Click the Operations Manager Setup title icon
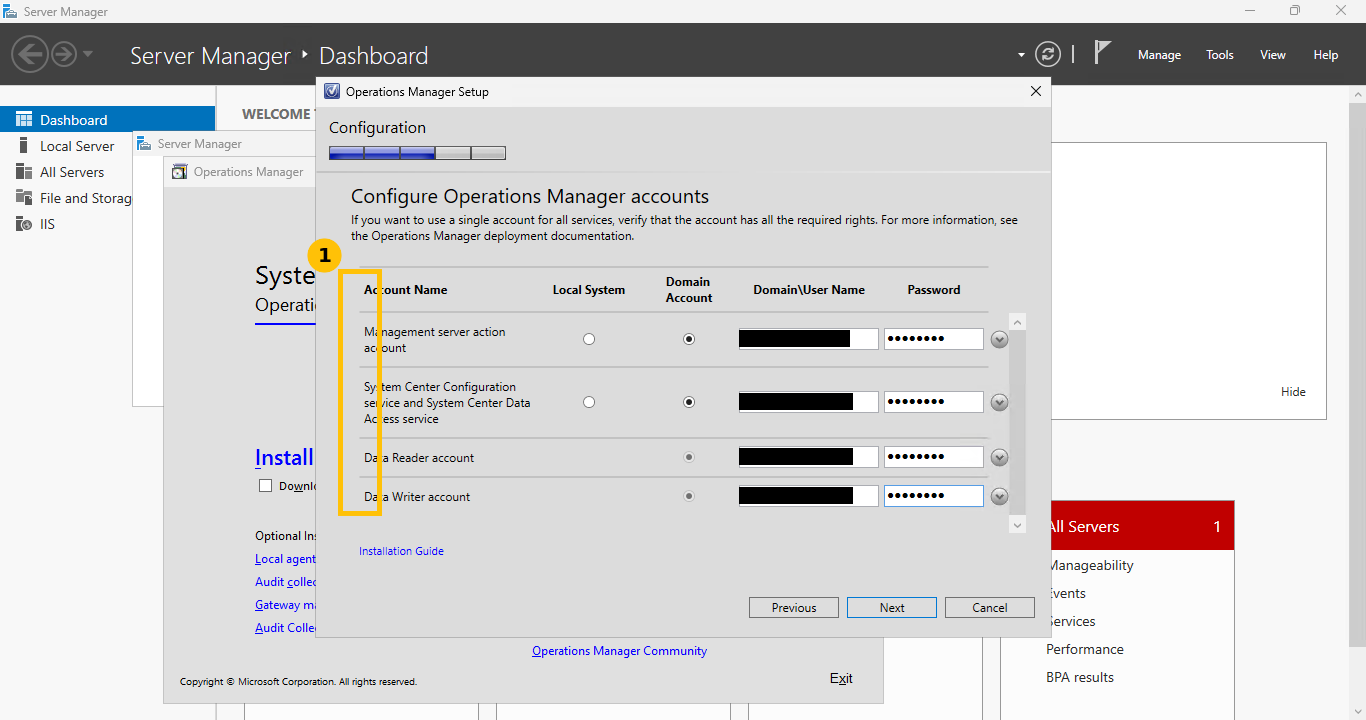 point(333,91)
